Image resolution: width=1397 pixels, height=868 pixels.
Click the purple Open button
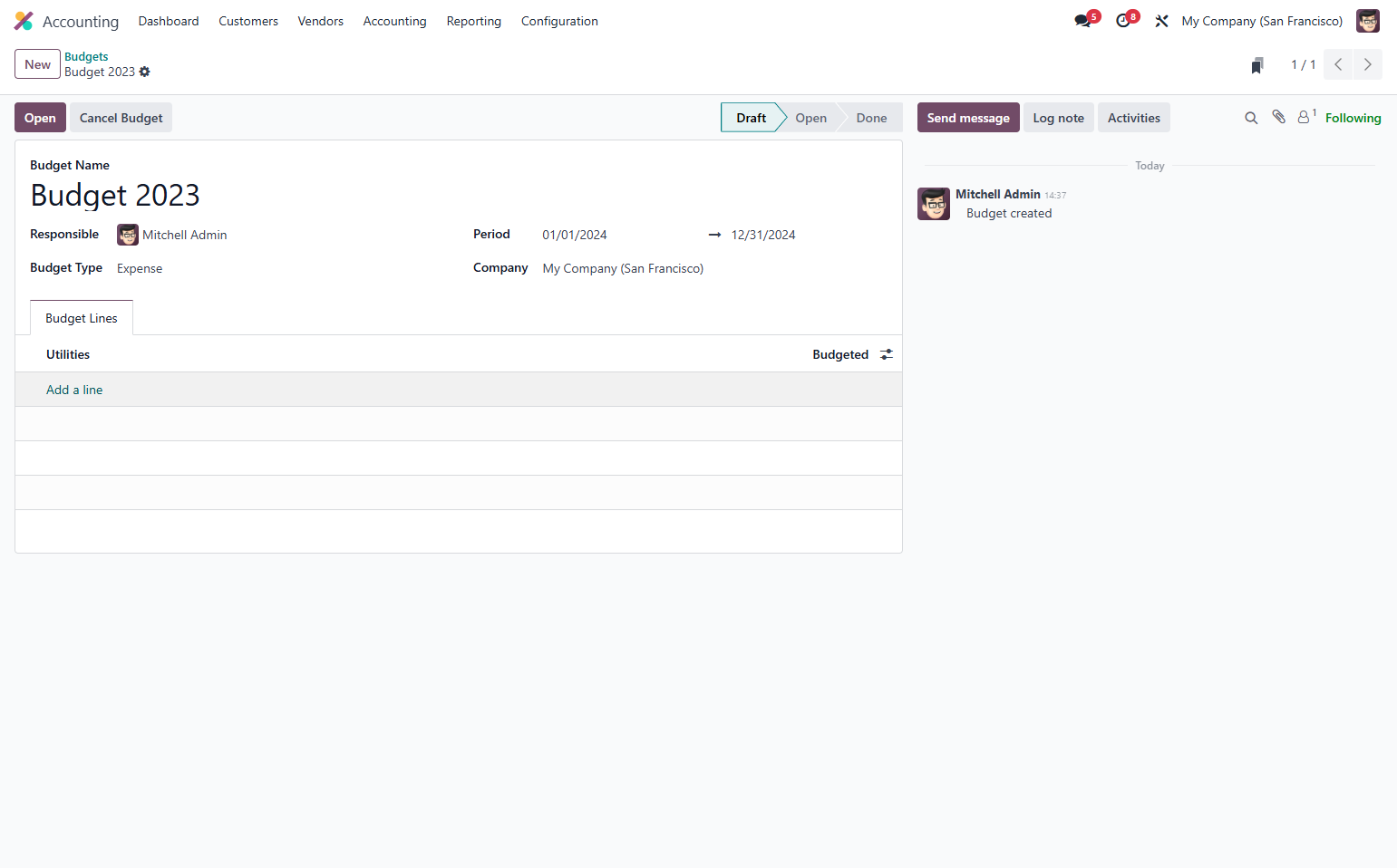click(40, 118)
